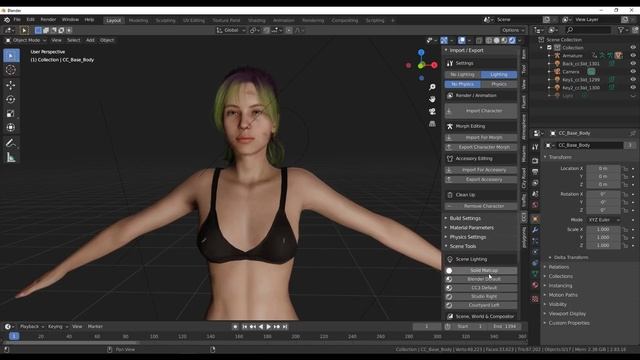Click the blue Z axis on navigation gizmo
Screen dimensions: 640x360
pyautogui.click(x=421, y=53)
